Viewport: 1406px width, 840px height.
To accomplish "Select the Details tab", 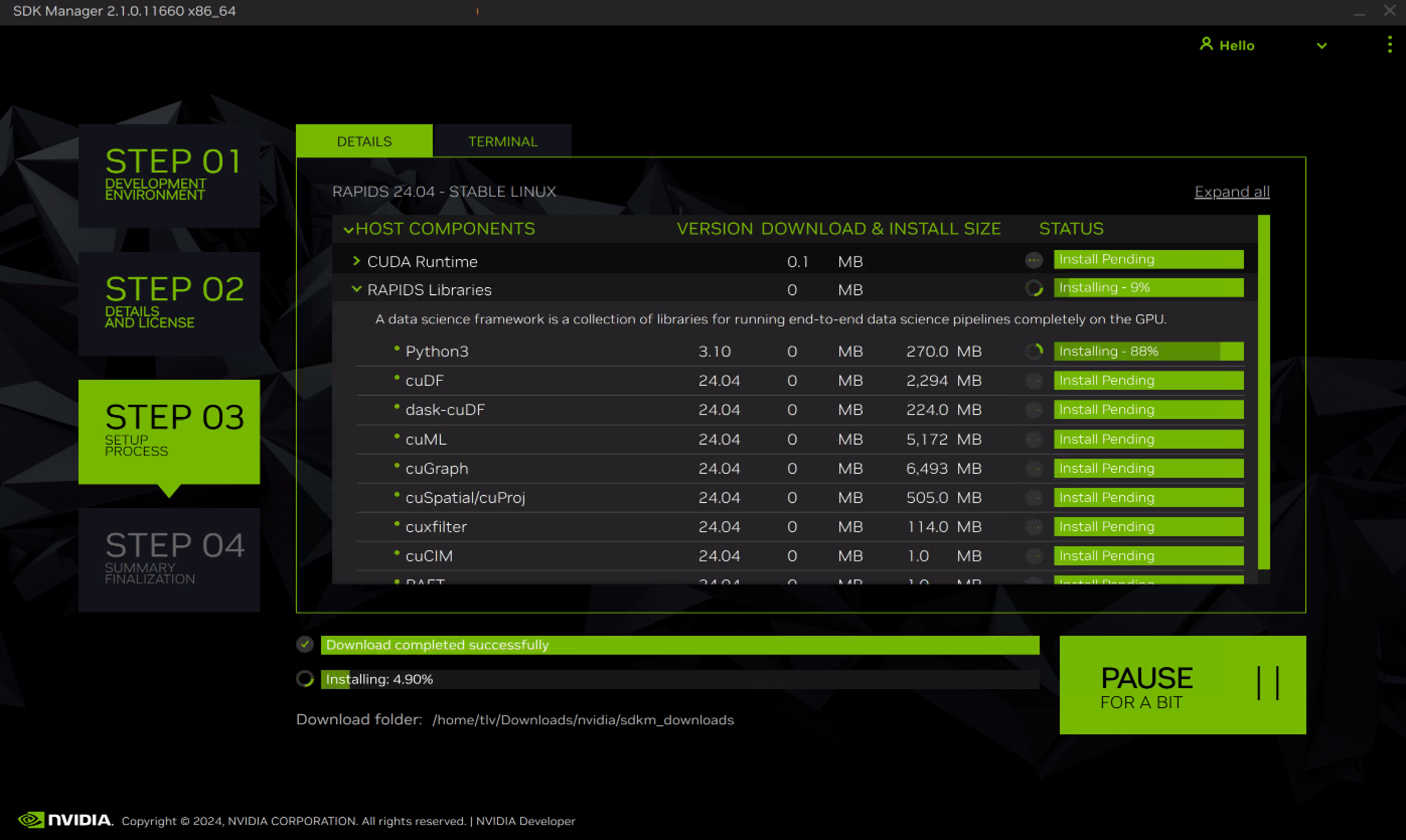I will [x=364, y=141].
